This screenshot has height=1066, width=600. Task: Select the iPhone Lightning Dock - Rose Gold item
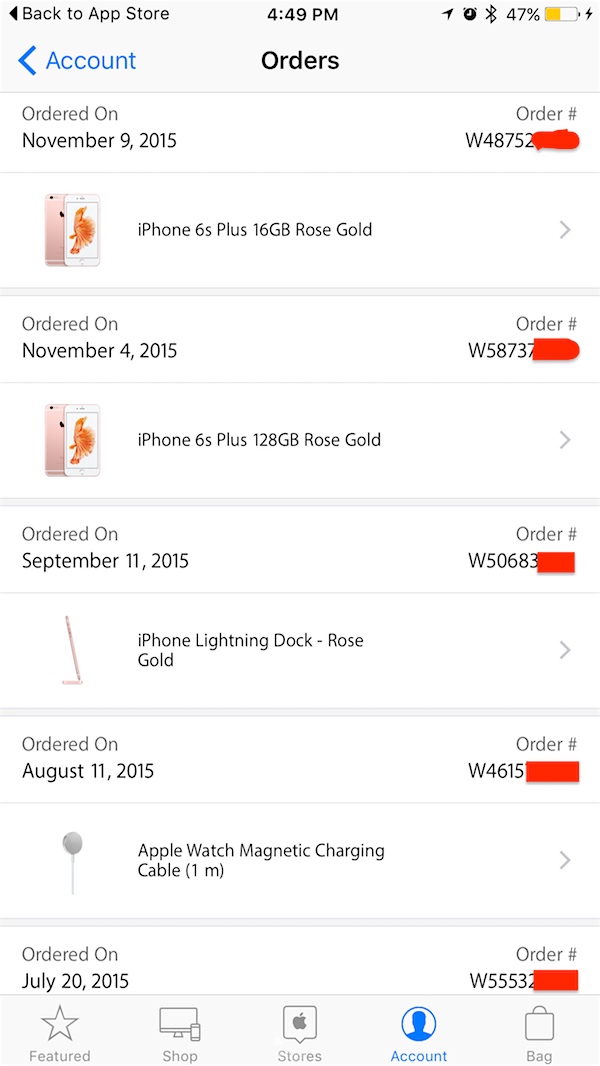tap(250, 650)
